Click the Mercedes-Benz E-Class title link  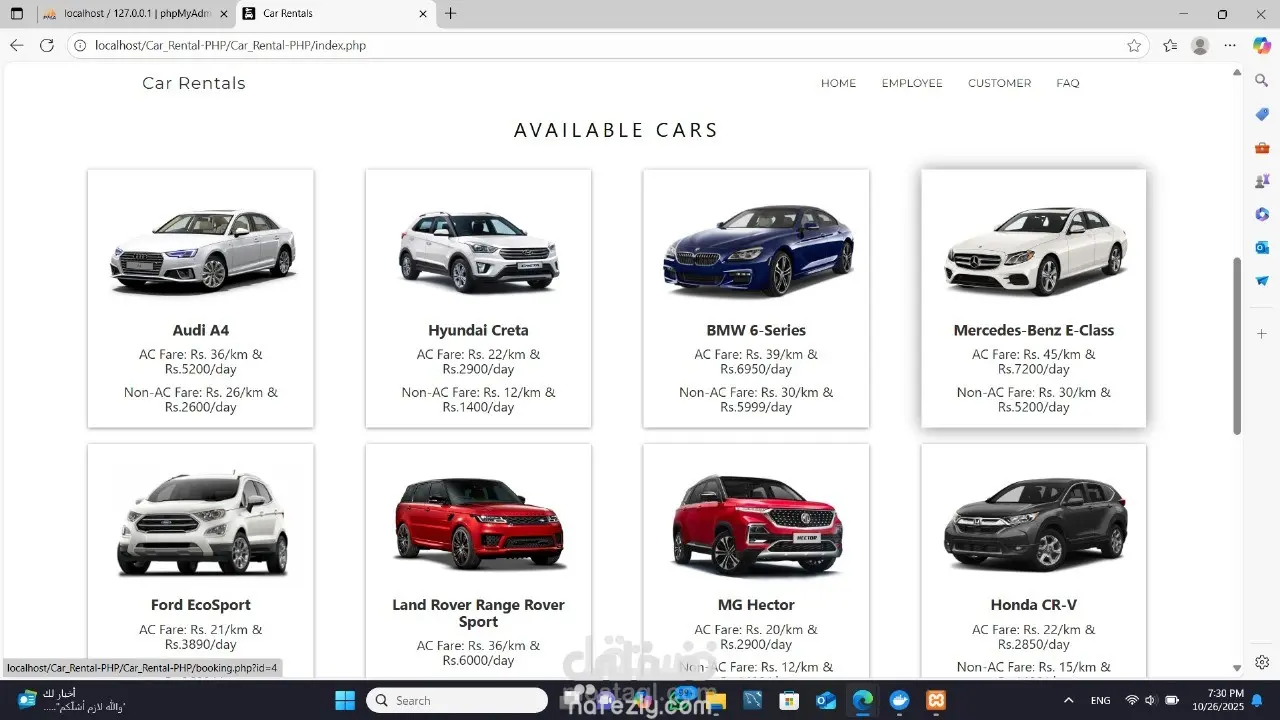1033,330
